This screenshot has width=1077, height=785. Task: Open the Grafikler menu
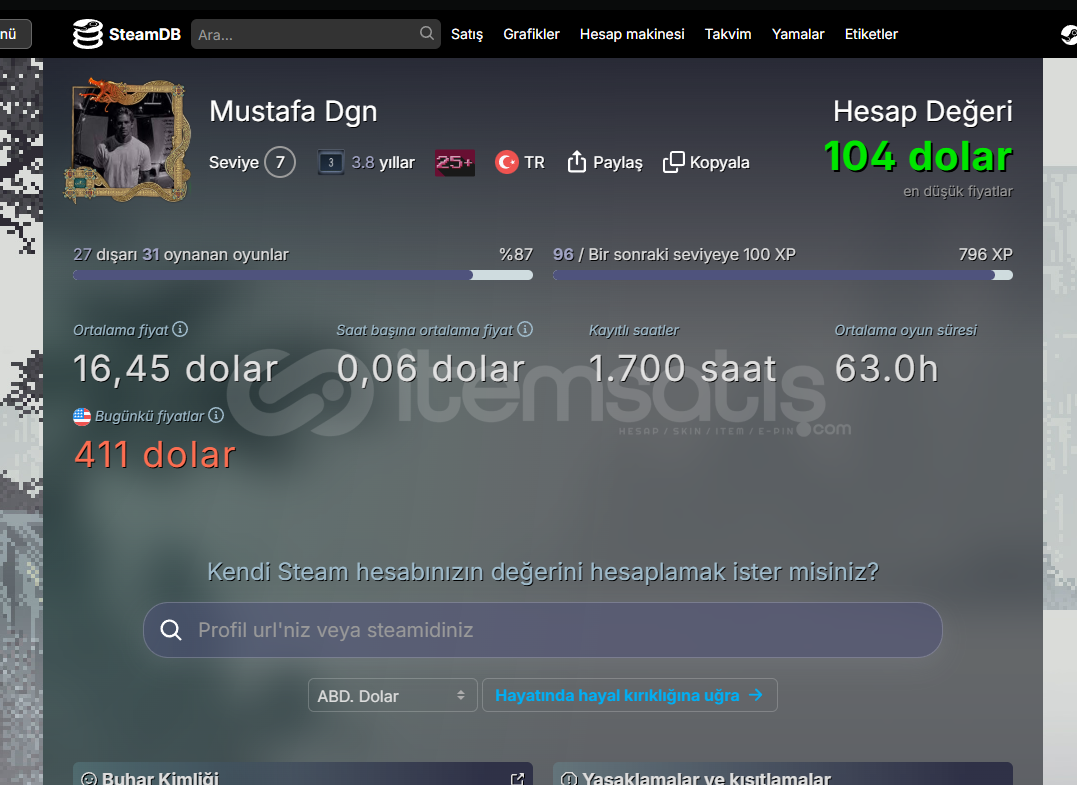pyautogui.click(x=531, y=34)
